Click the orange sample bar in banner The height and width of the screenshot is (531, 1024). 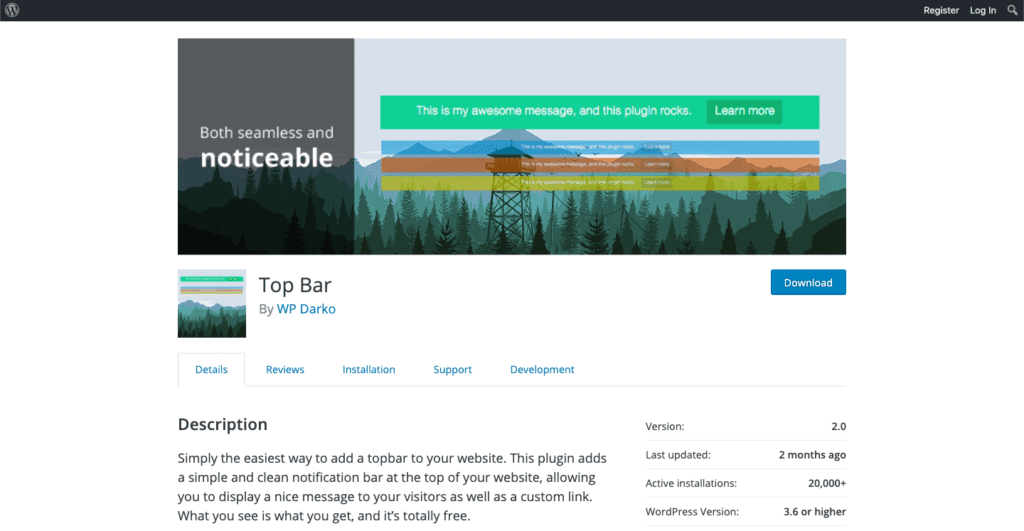pos(600,165)
